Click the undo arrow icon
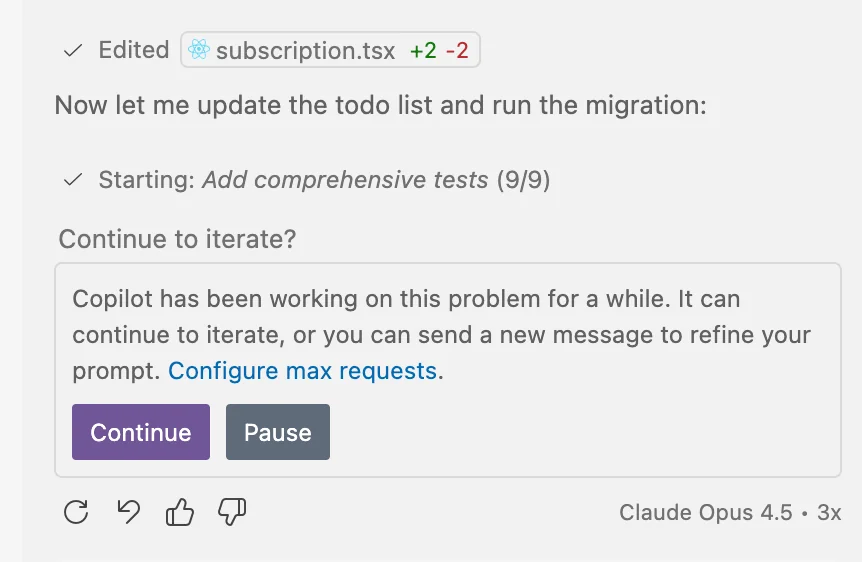 click(128, 513)
